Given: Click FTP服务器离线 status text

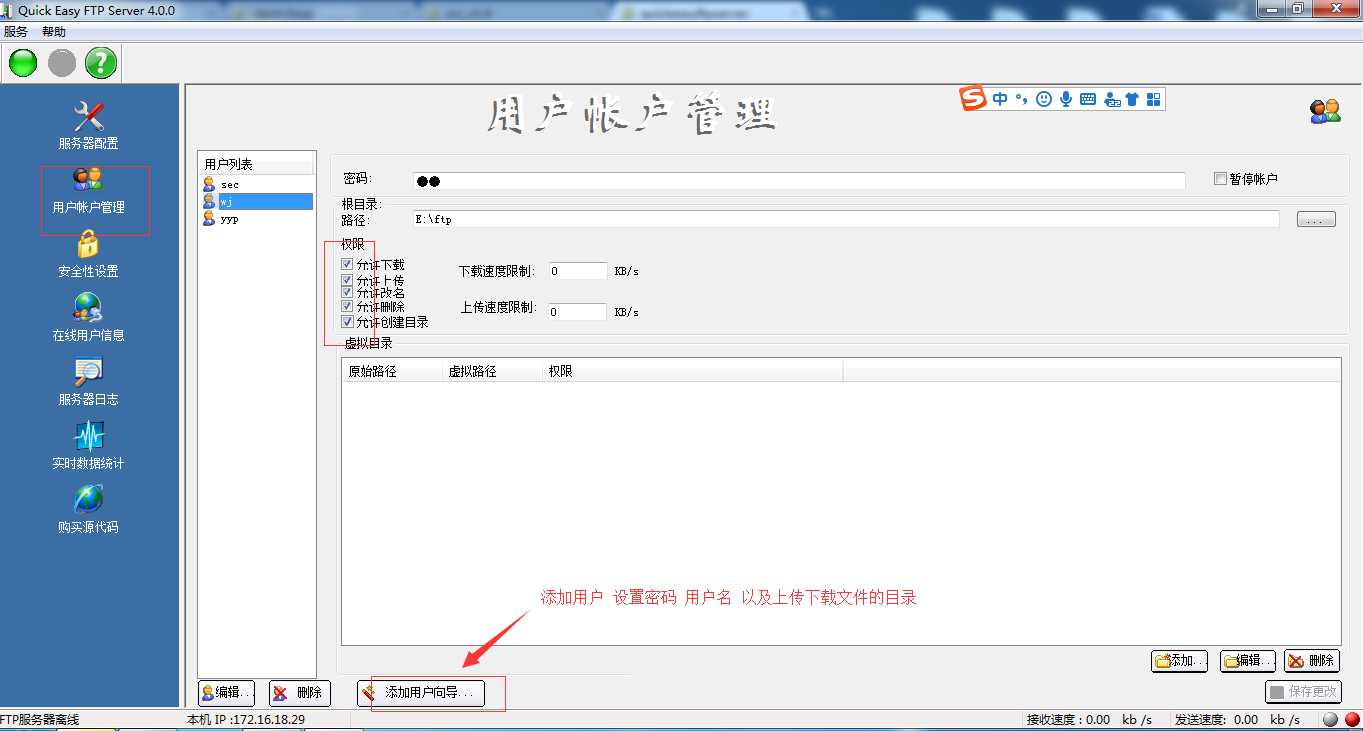Looking at the screenshot, I should [40, 720].
